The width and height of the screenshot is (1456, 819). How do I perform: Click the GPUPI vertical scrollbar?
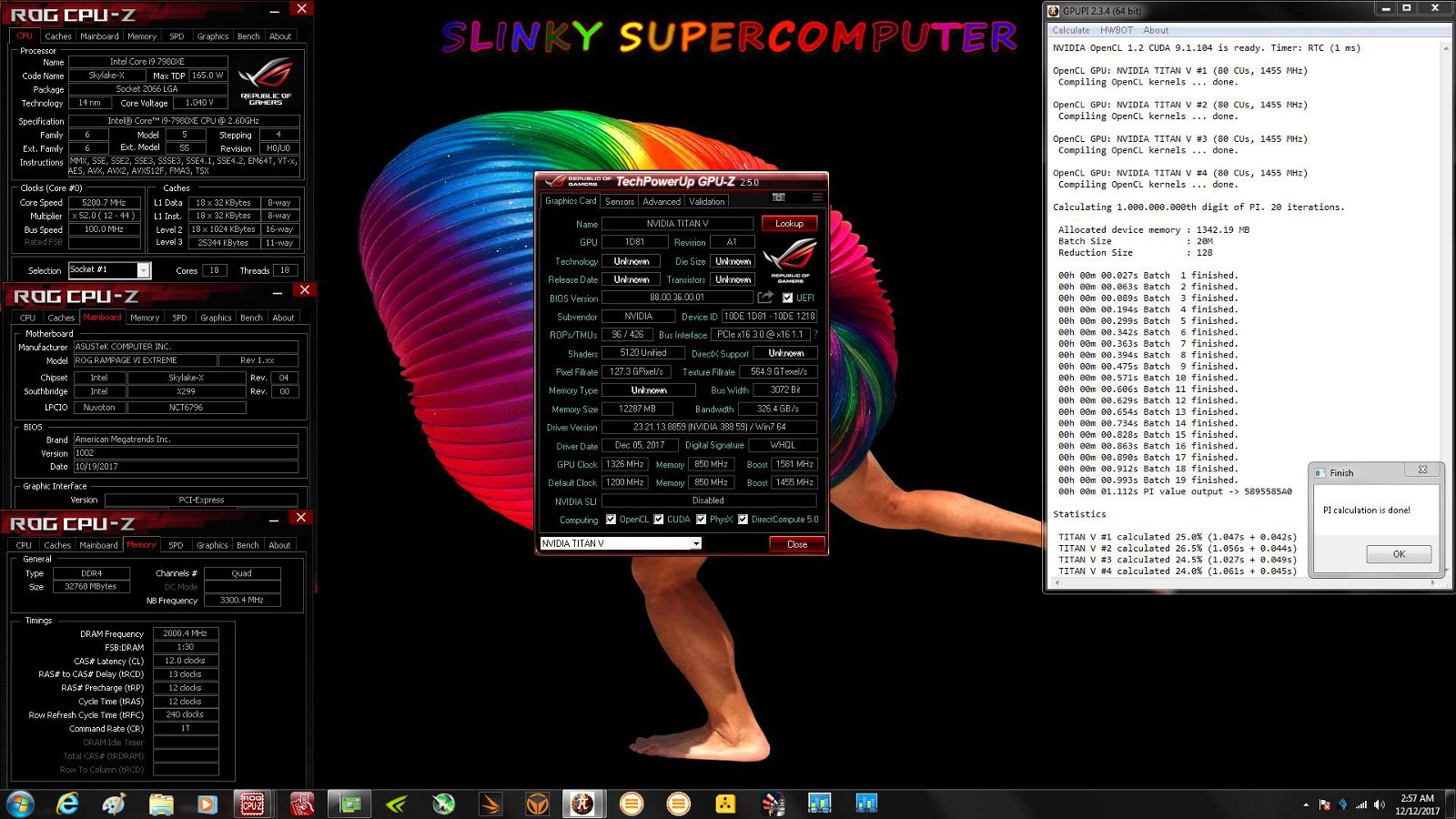coord(1445,309)
